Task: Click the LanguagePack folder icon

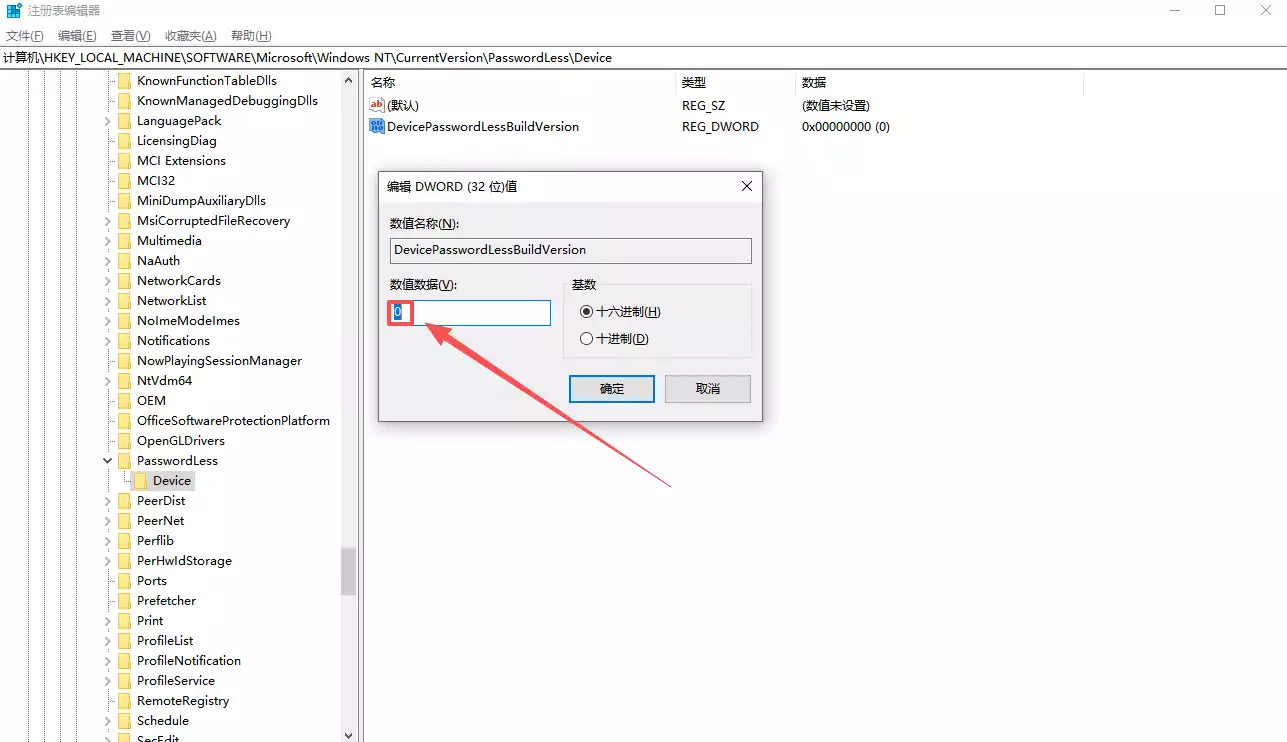Action: [x=124, y=121]
